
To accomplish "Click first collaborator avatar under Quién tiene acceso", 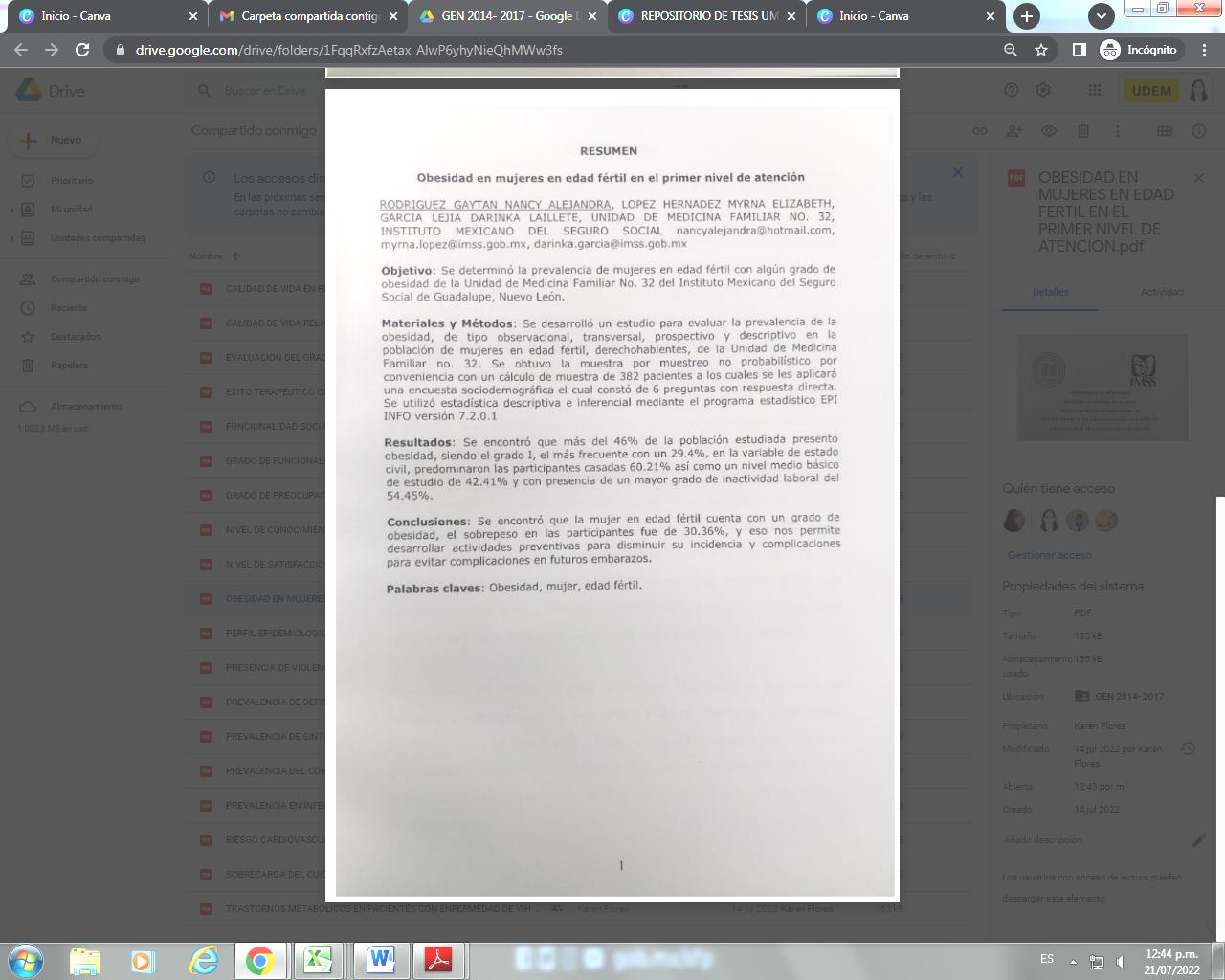I will click(x=1014, y=521).
